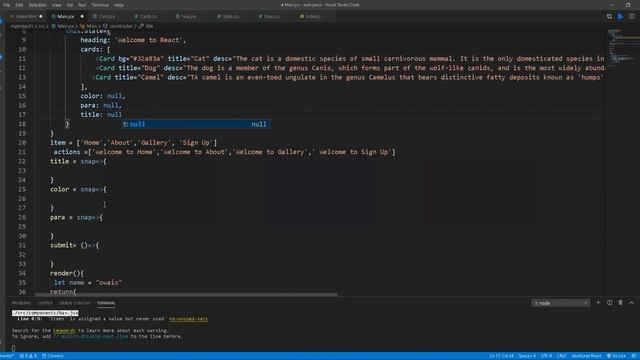The height and width of the screenshot is (360, 640).
Task: Split the editor to the right
Action: [632, 16]
